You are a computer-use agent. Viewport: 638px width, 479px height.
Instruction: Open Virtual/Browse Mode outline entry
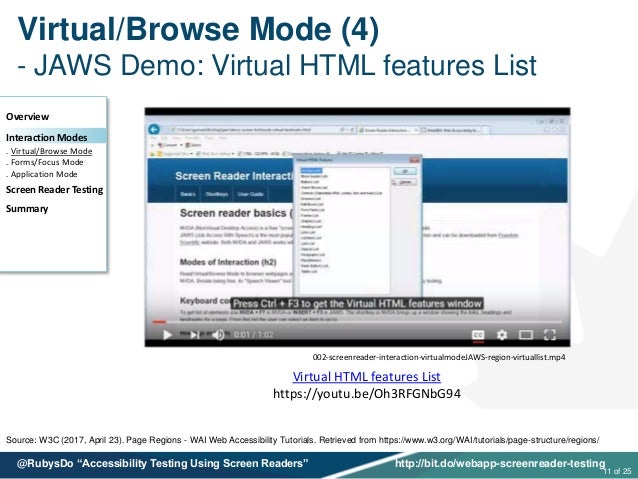[51, 151]
